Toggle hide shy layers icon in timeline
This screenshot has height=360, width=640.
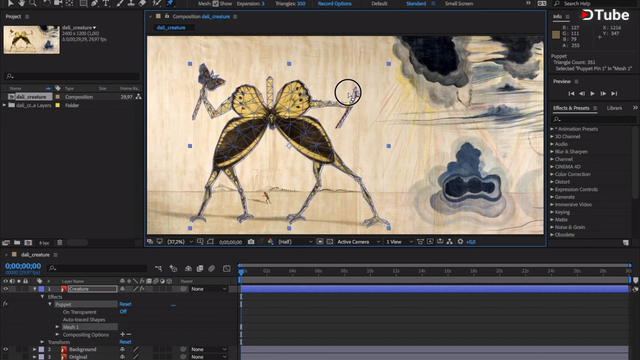(188, 268)
